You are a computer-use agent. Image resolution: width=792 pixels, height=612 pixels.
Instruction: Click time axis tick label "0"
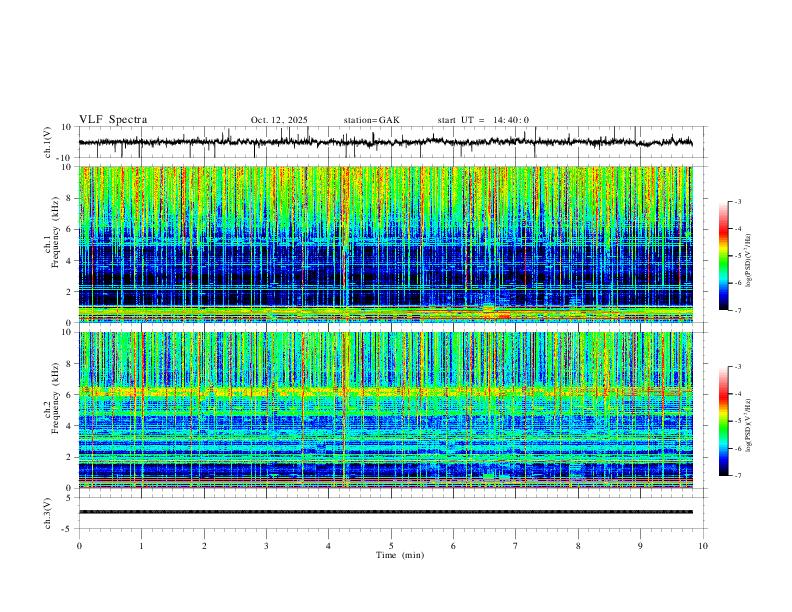point(79,546)
